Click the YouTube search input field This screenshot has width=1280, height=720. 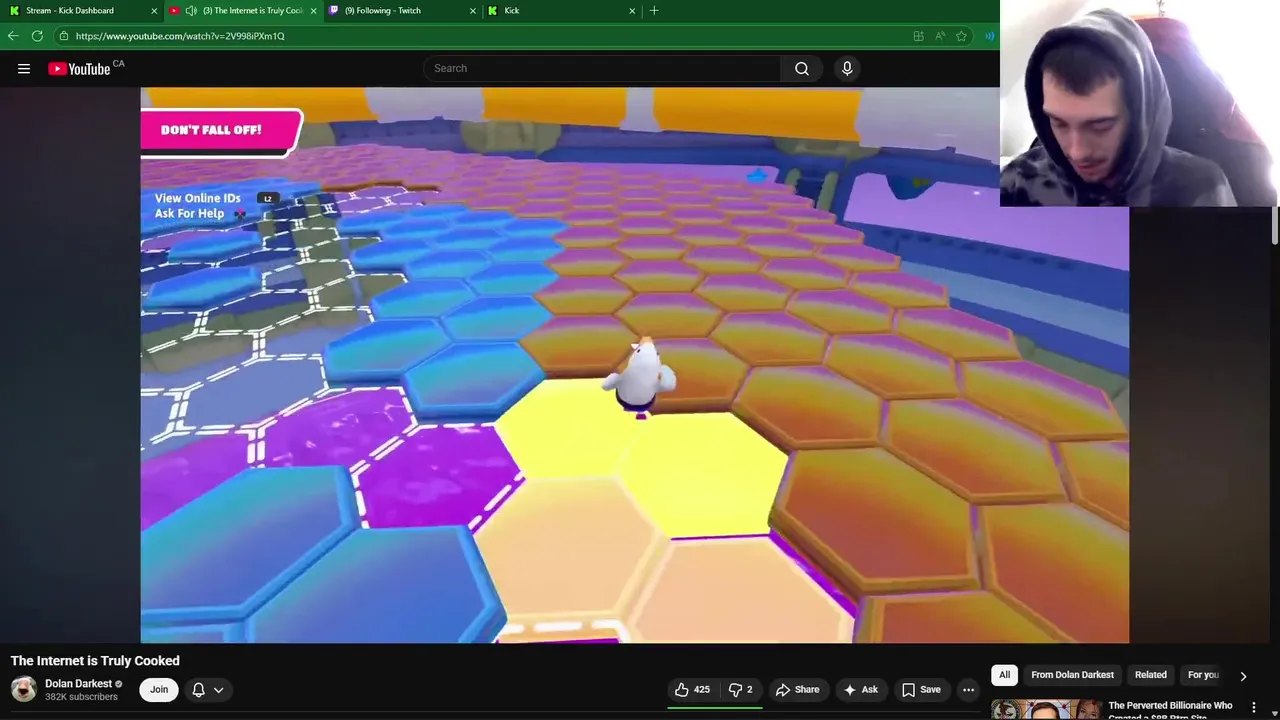pos(603,69)
